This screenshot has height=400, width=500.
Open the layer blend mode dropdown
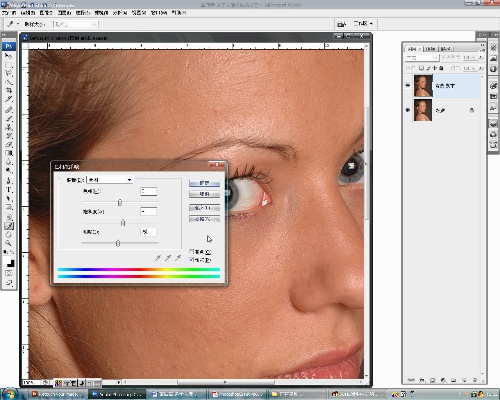pos(422,58)
